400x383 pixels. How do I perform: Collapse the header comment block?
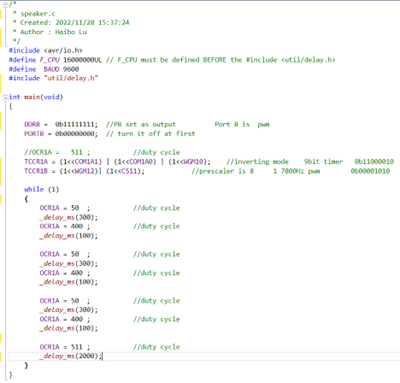(5, 4)
